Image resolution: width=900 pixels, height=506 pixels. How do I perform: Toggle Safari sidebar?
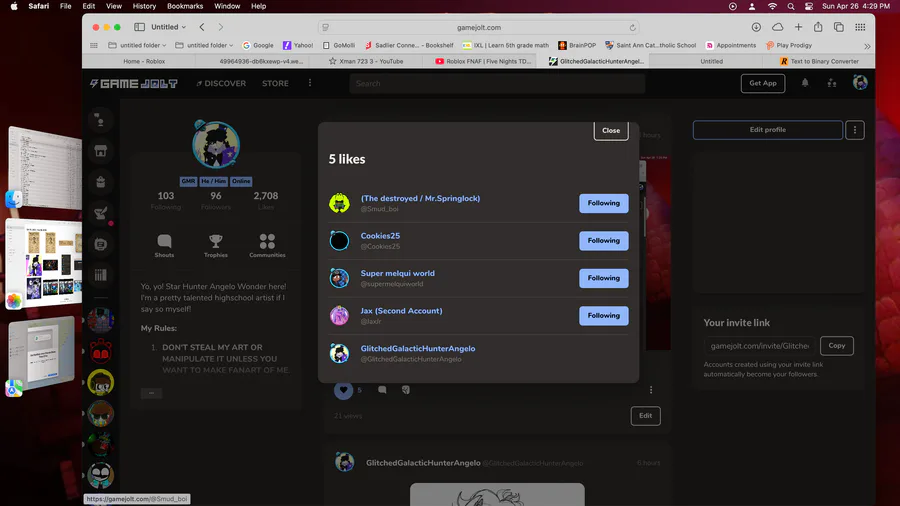point(139,27)
